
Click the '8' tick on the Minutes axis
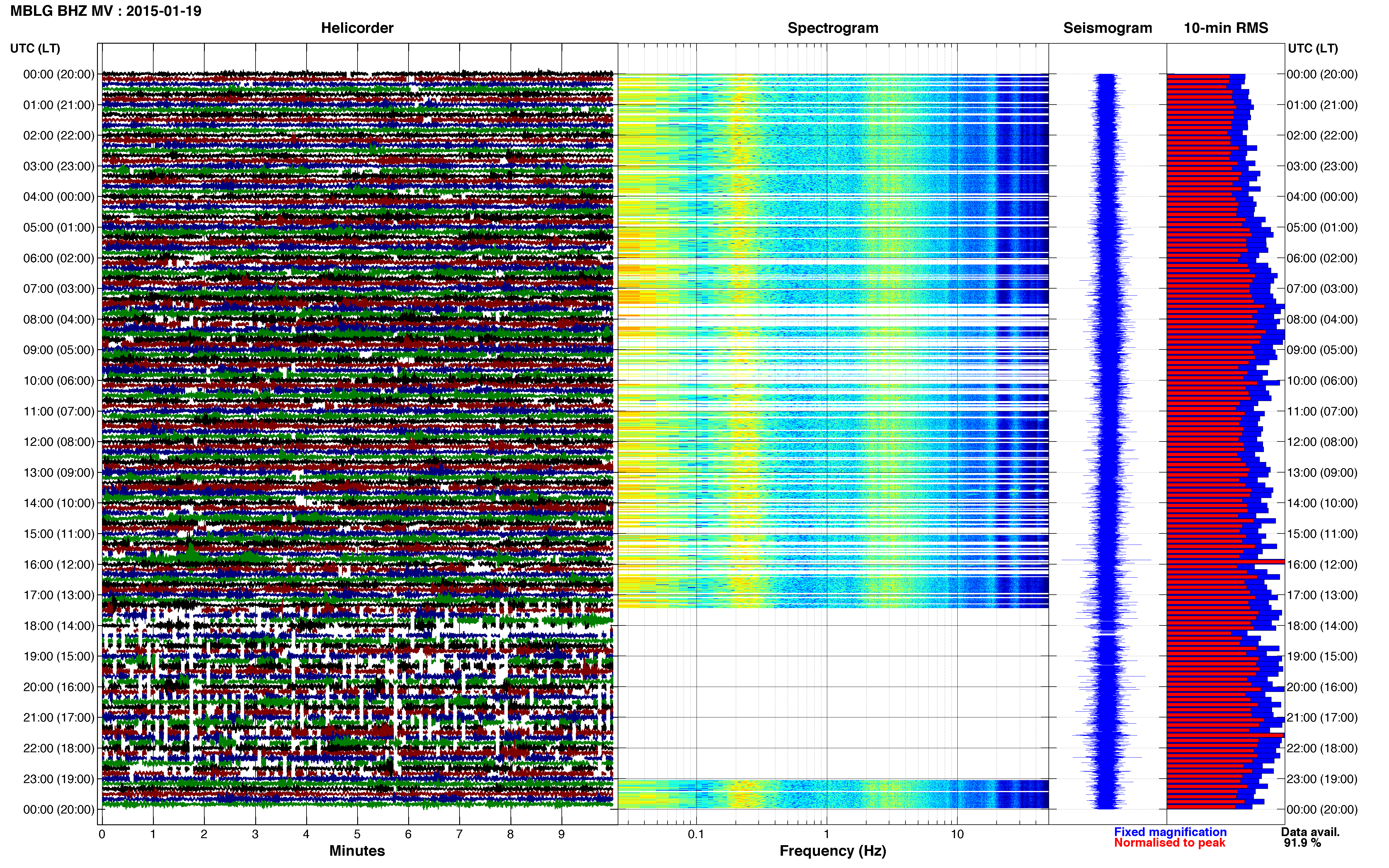pos(510,834)
